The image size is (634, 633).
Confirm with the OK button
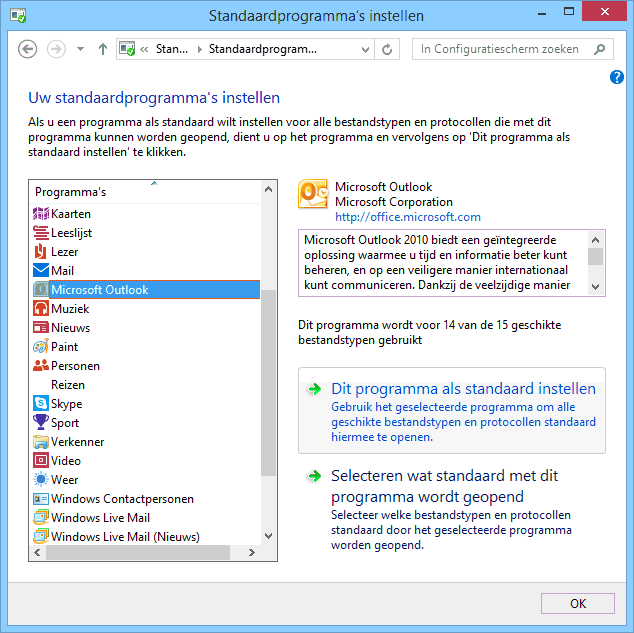[x=578, y=603]
